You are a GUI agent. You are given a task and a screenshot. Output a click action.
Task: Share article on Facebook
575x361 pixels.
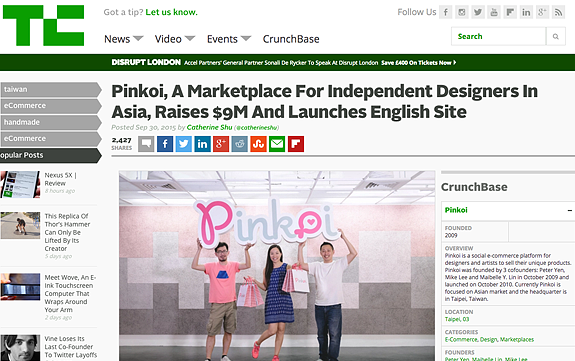pos(165,144)
